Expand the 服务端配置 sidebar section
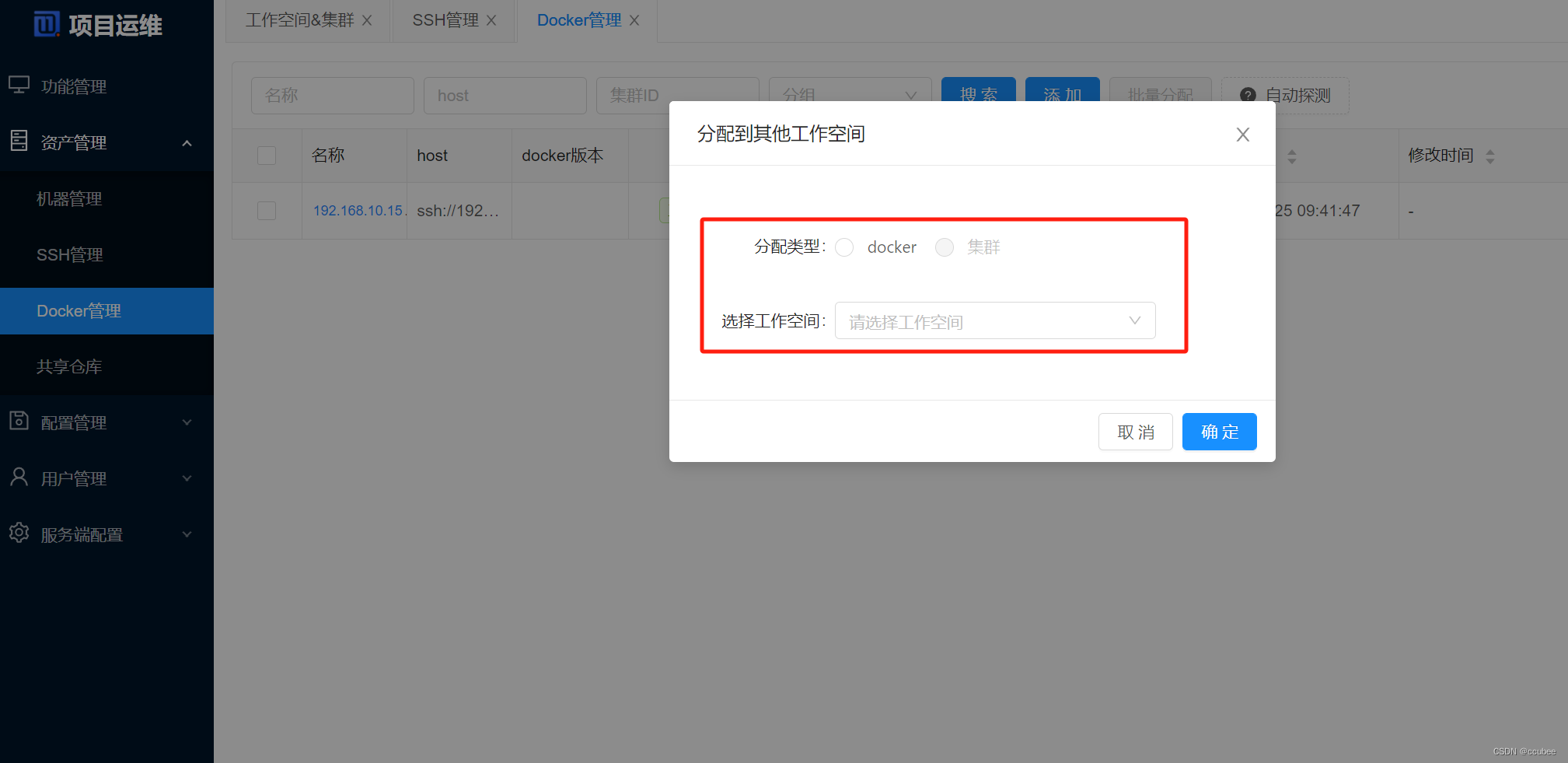 pos(187,534)
